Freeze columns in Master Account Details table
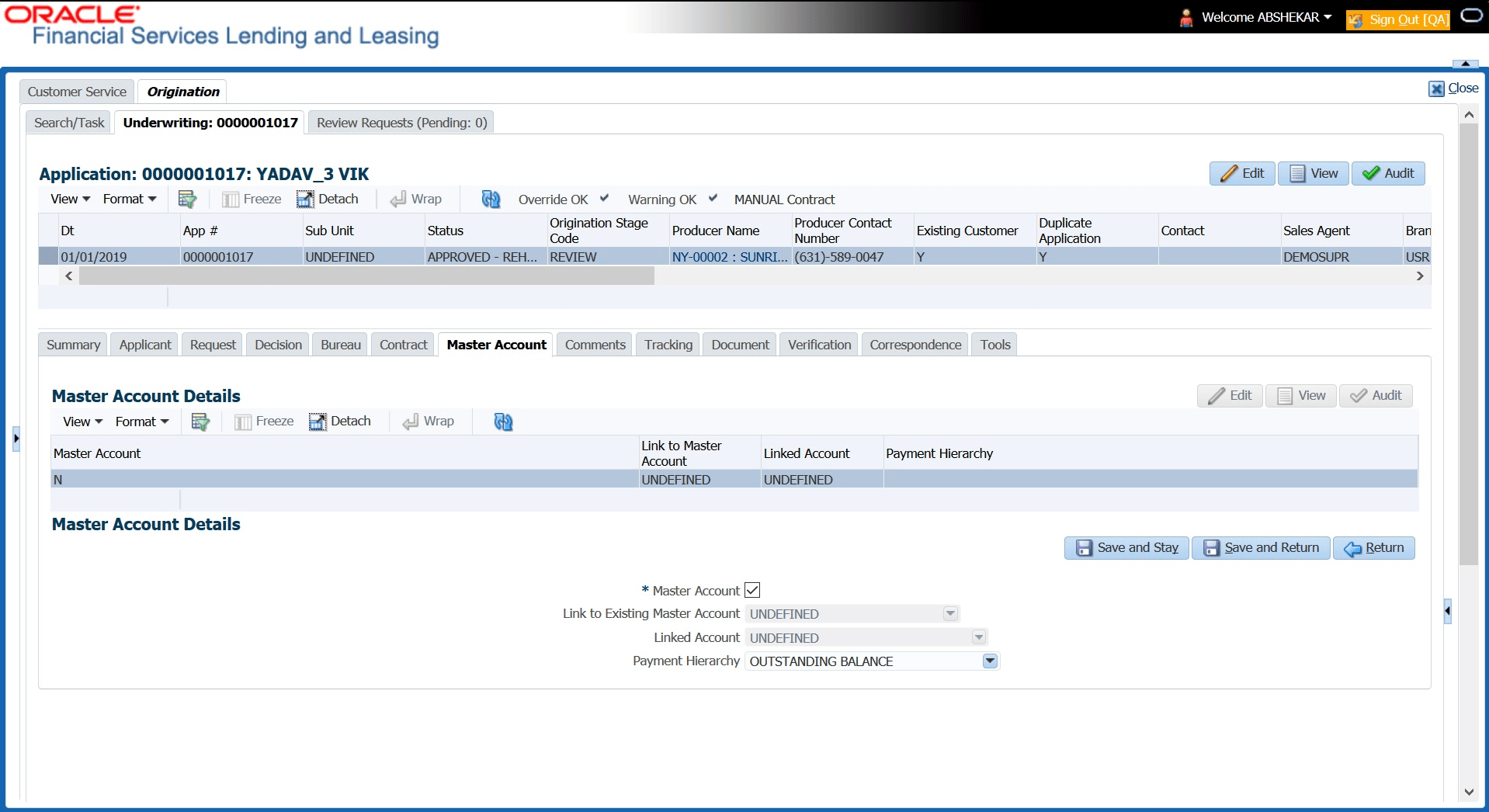 point(264,422)
